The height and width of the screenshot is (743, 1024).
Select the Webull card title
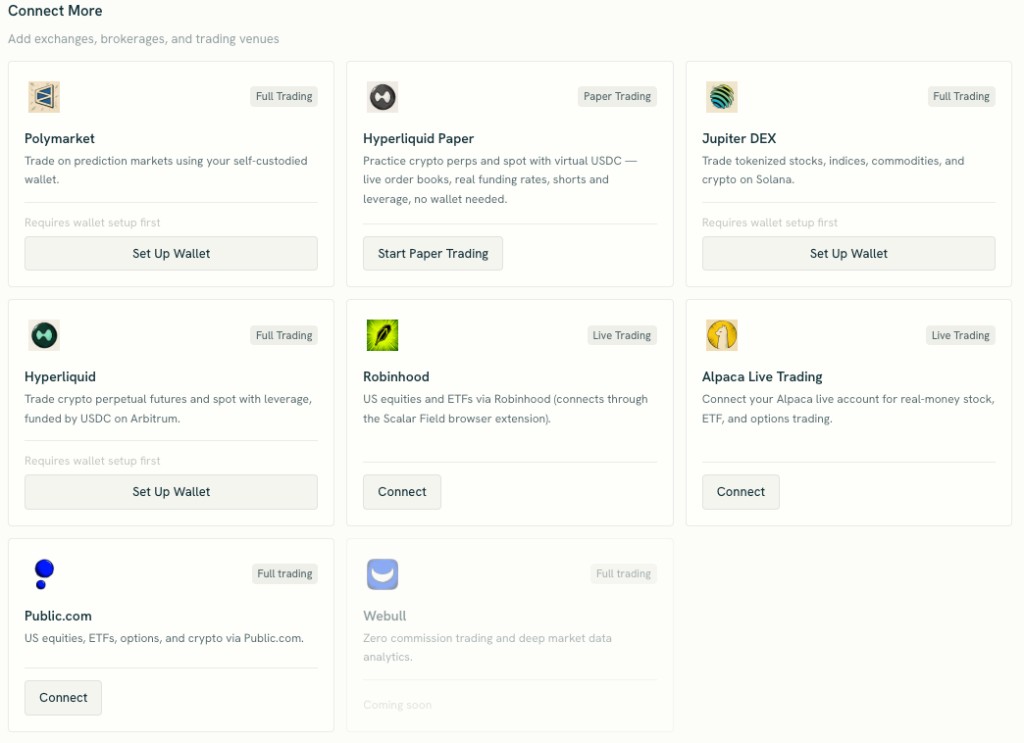tap(384, 616)
